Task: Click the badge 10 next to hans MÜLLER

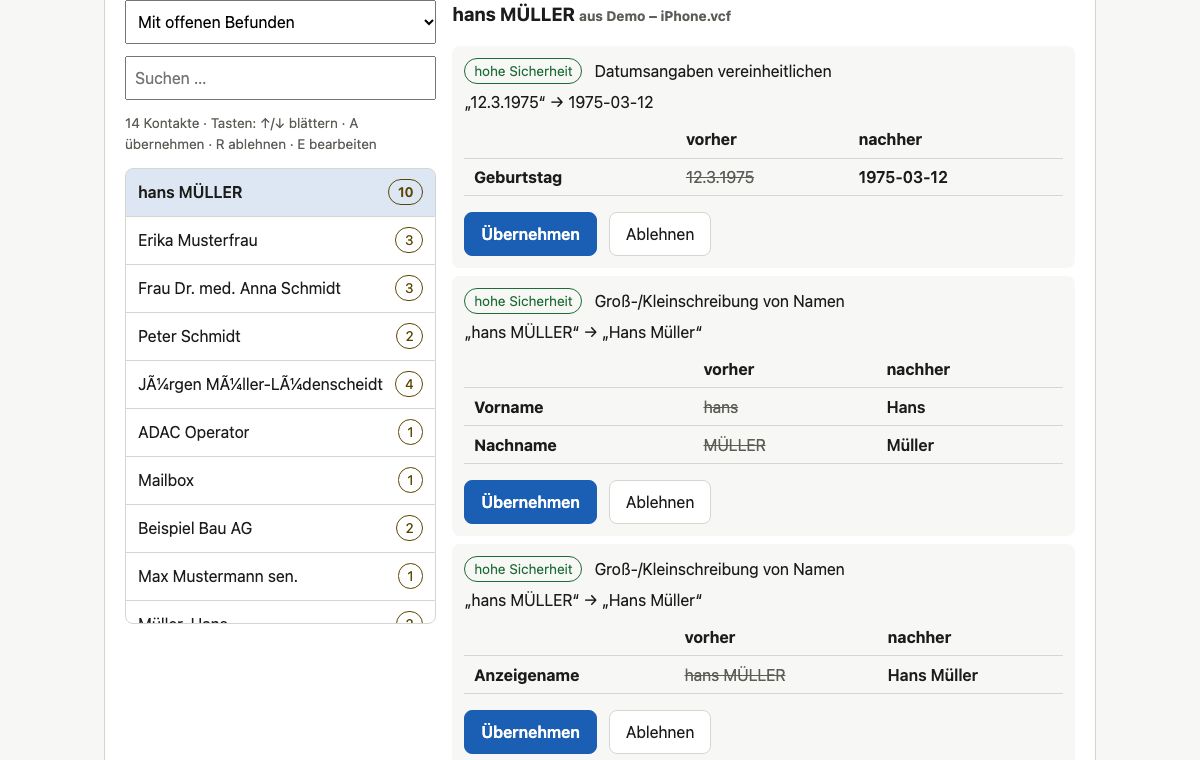Action: point(405,193)
